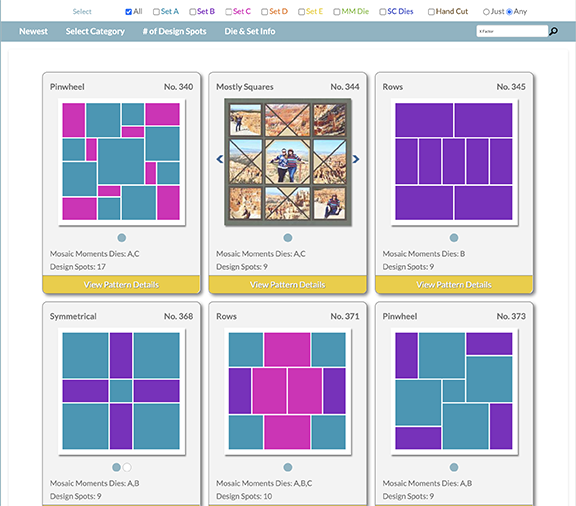Open Mostly Squares No. 344 photo thumbnail
This screenshot has width=576, height=506.
pos(288,162)
